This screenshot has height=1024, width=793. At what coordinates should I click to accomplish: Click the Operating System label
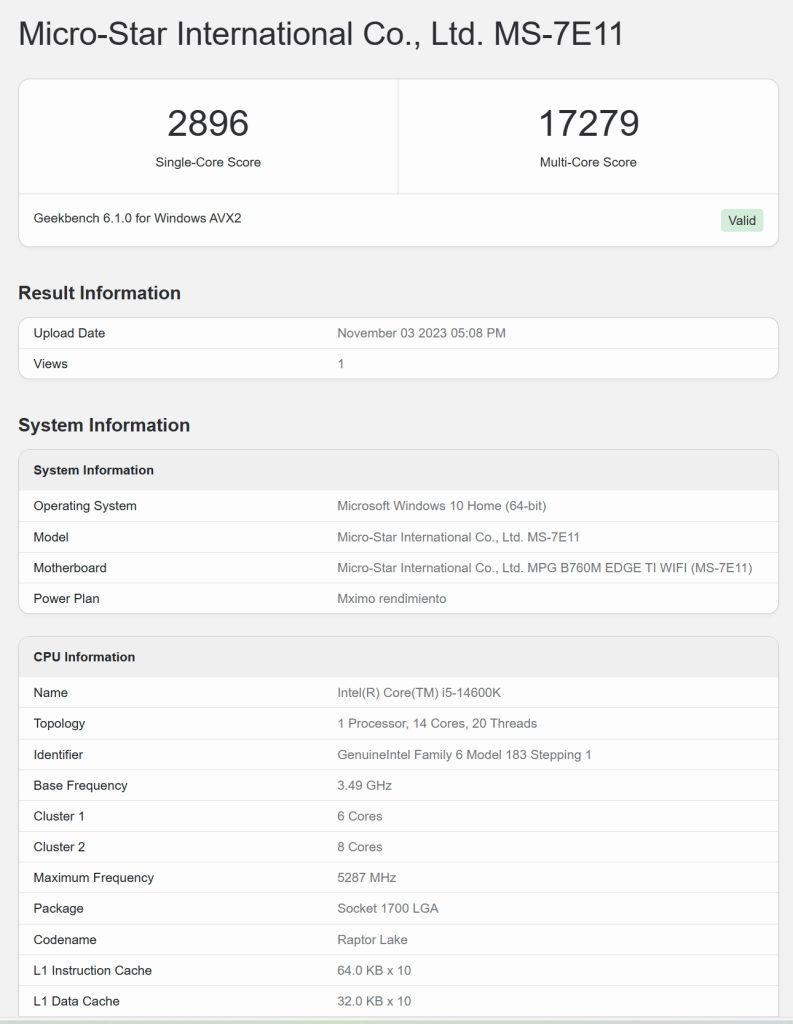[x=85, y=505]
